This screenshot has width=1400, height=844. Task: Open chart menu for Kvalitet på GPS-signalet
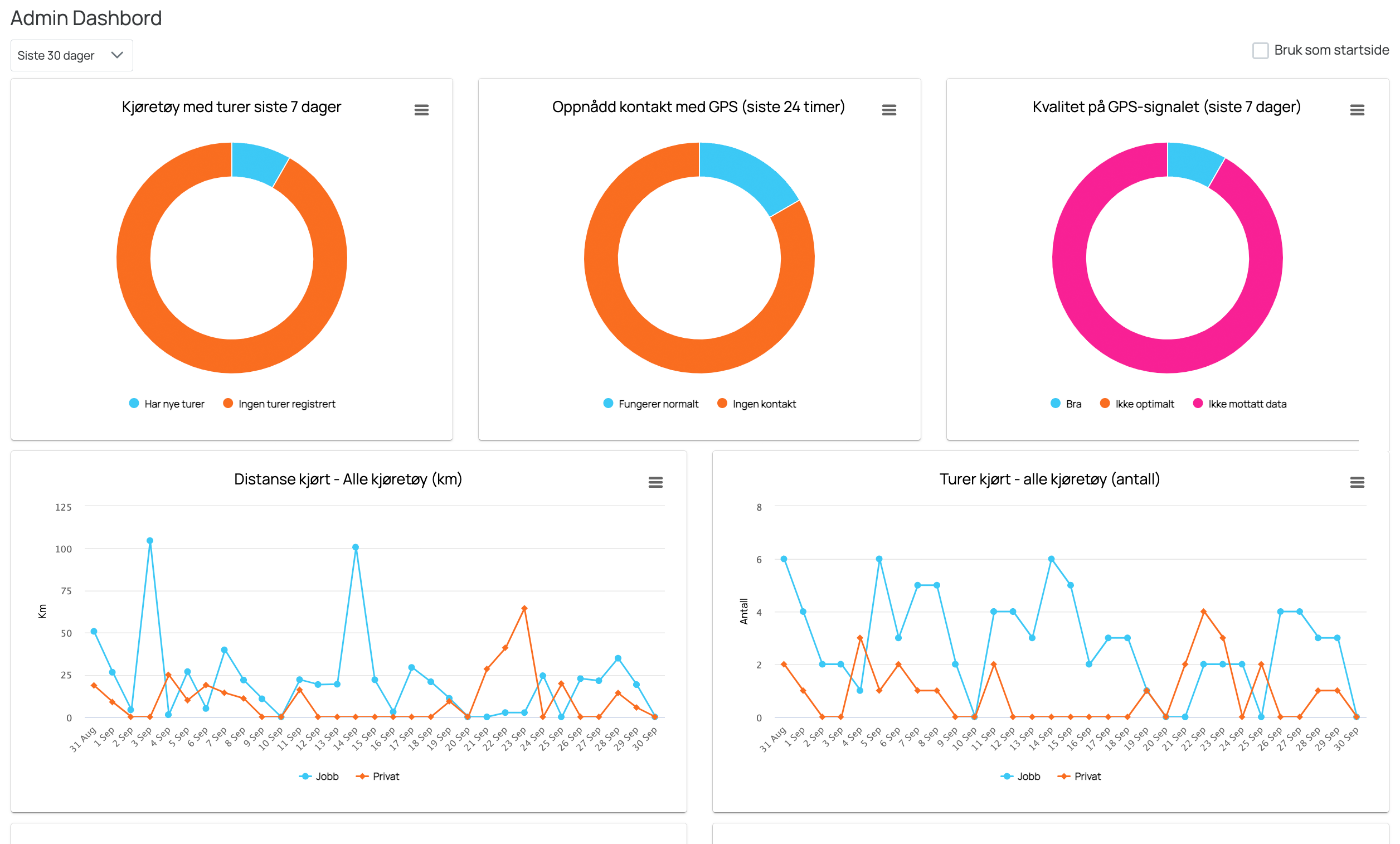click(x=1357, y=110)
